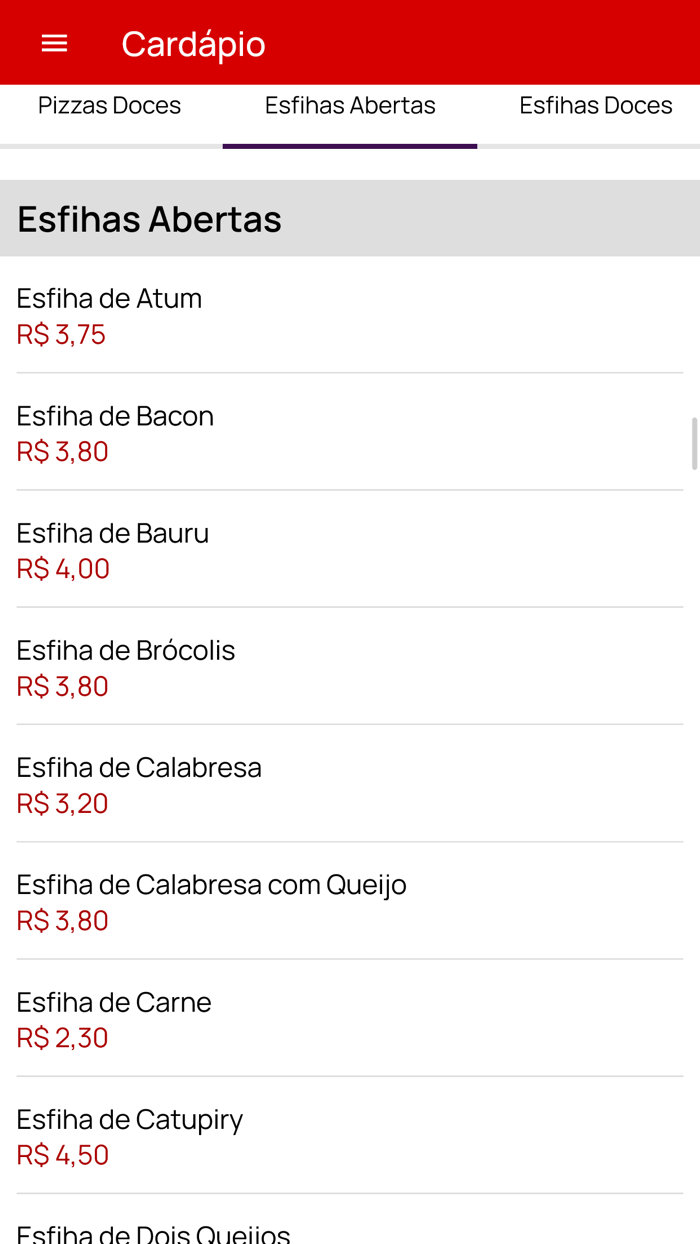Select the Esfihas Abertas tab

point(349,104)
